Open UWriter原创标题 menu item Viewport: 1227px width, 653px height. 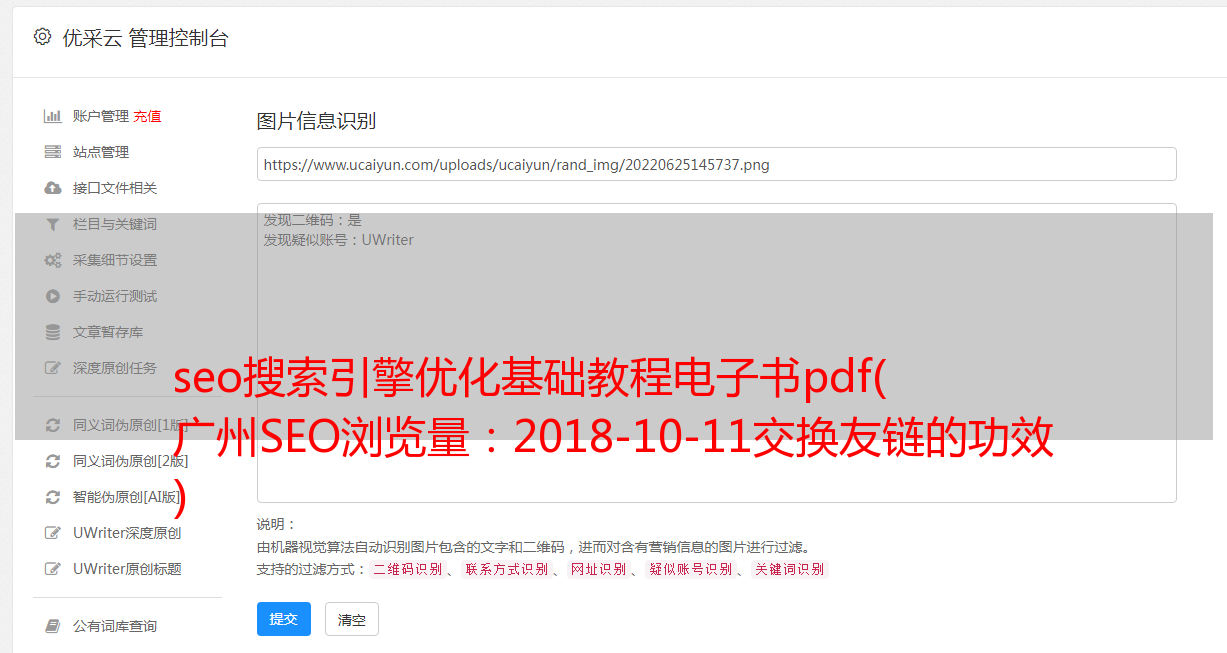pyautogui.click(x=127, y=569)
